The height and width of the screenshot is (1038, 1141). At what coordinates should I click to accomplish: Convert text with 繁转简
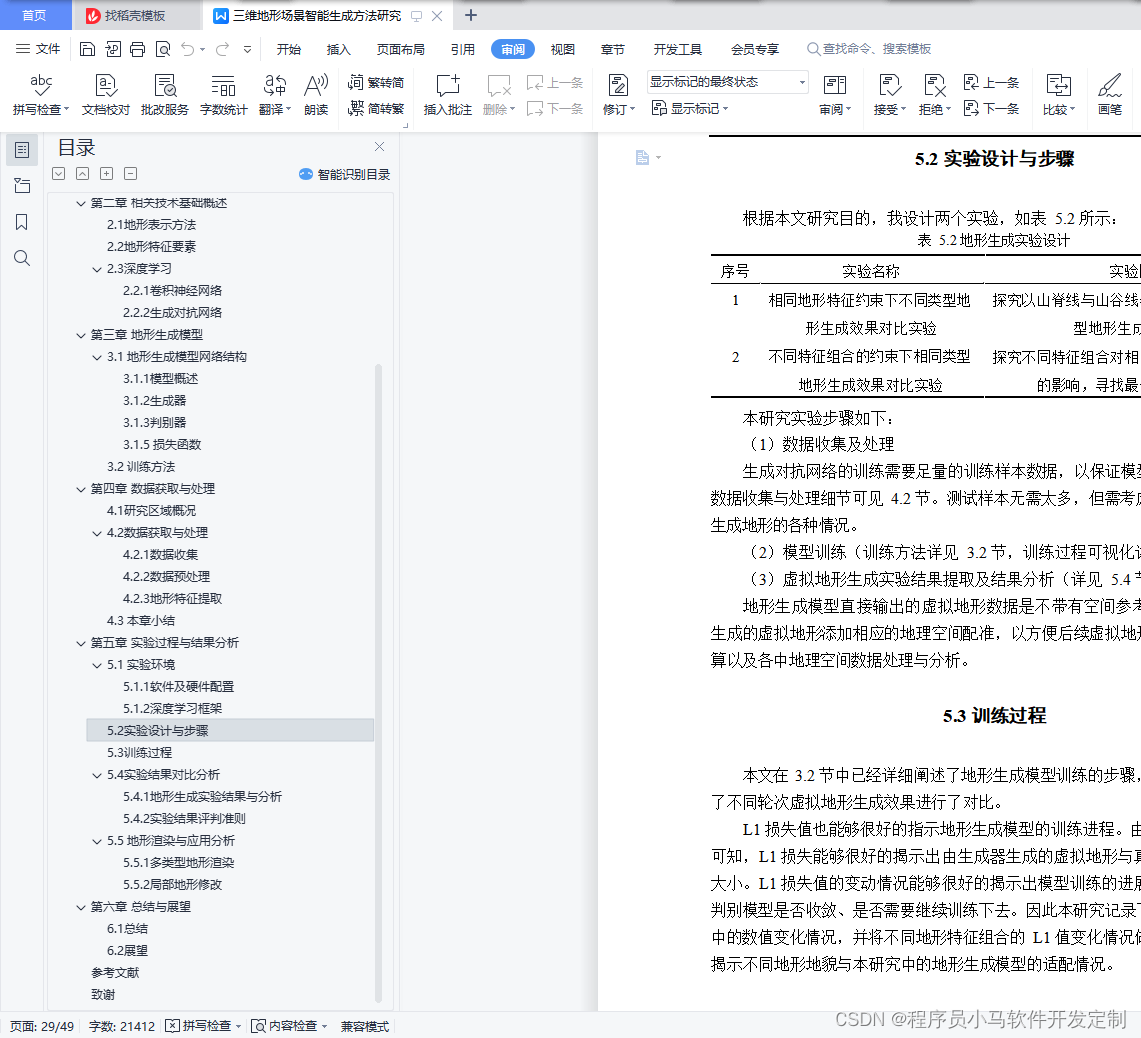pyautogui.click(x=376, y=82)
